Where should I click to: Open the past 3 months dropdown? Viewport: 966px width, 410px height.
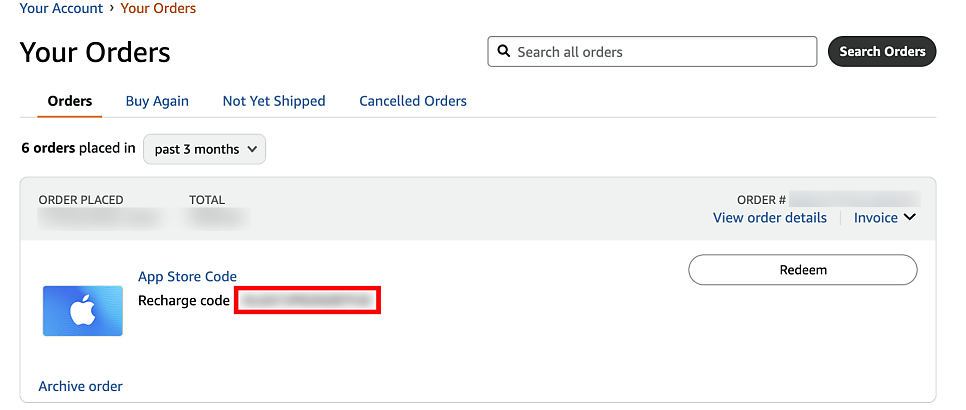[x=205, y=149]
